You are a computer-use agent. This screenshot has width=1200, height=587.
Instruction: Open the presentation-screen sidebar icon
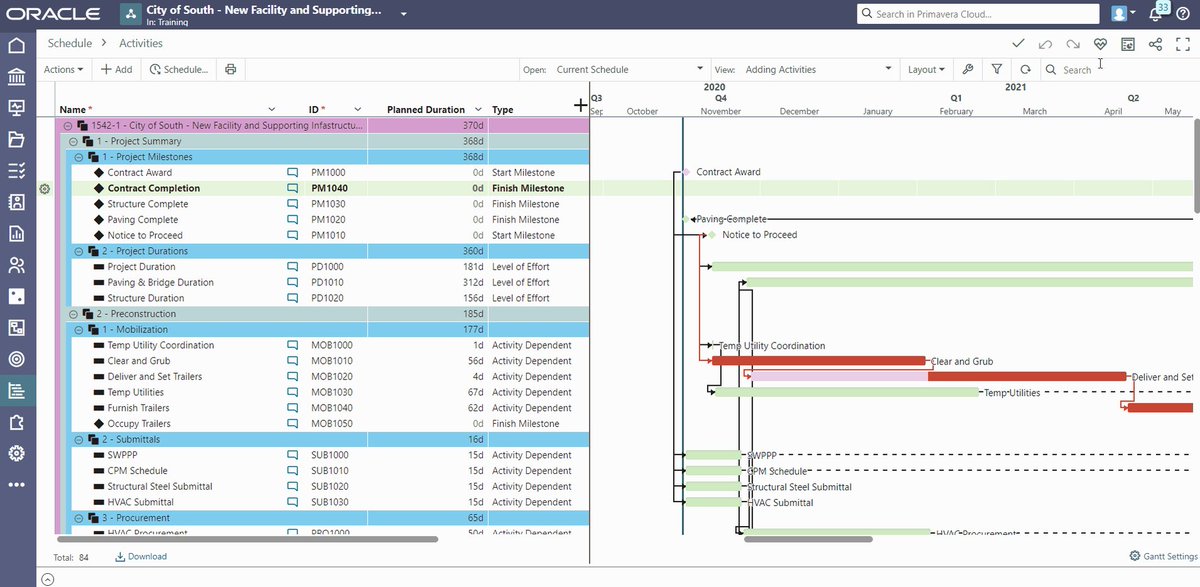(16, 108)
